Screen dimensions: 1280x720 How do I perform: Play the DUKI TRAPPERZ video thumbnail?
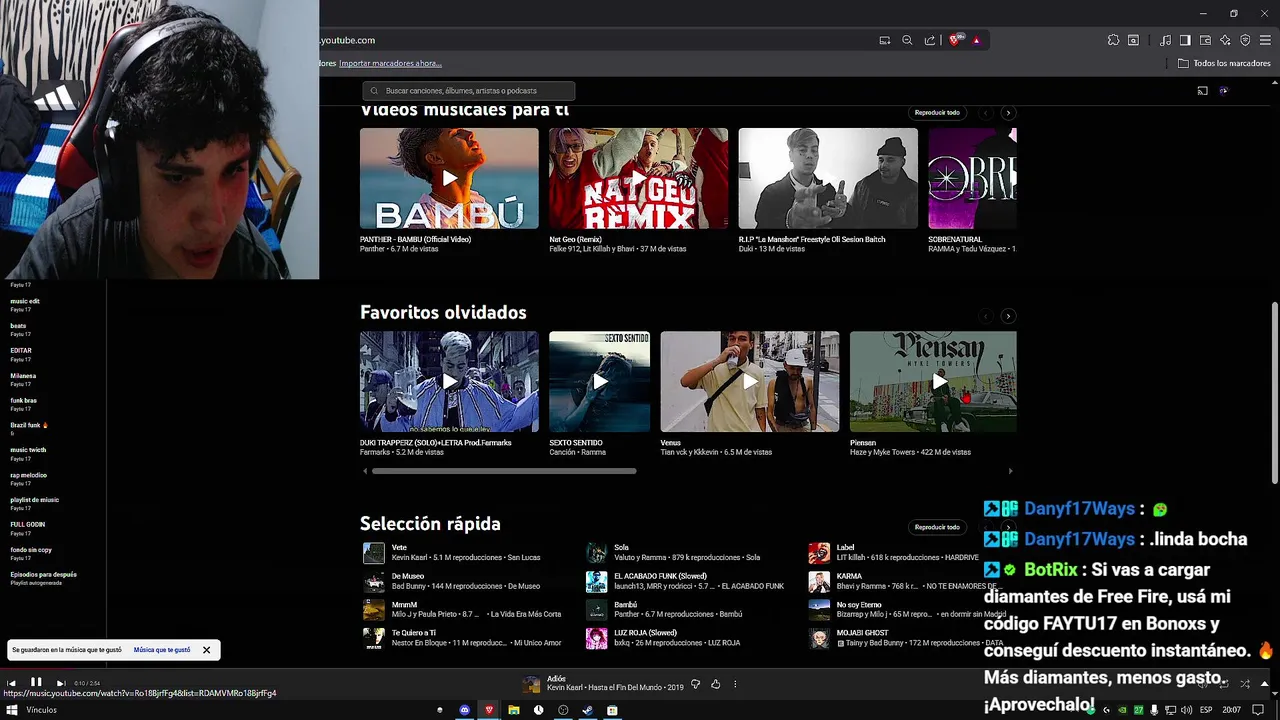point(449,381)
